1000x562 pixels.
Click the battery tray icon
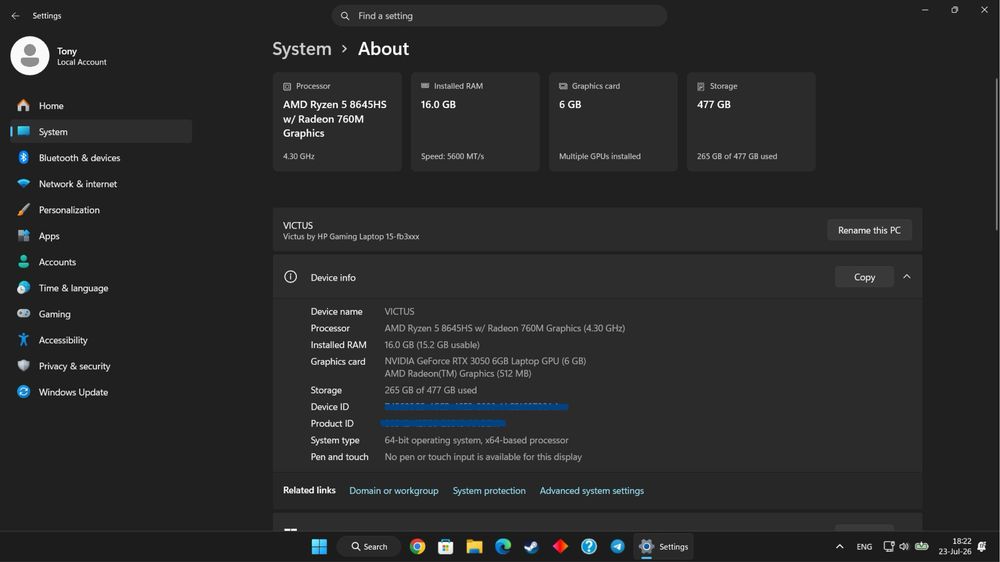coord(922,547)
